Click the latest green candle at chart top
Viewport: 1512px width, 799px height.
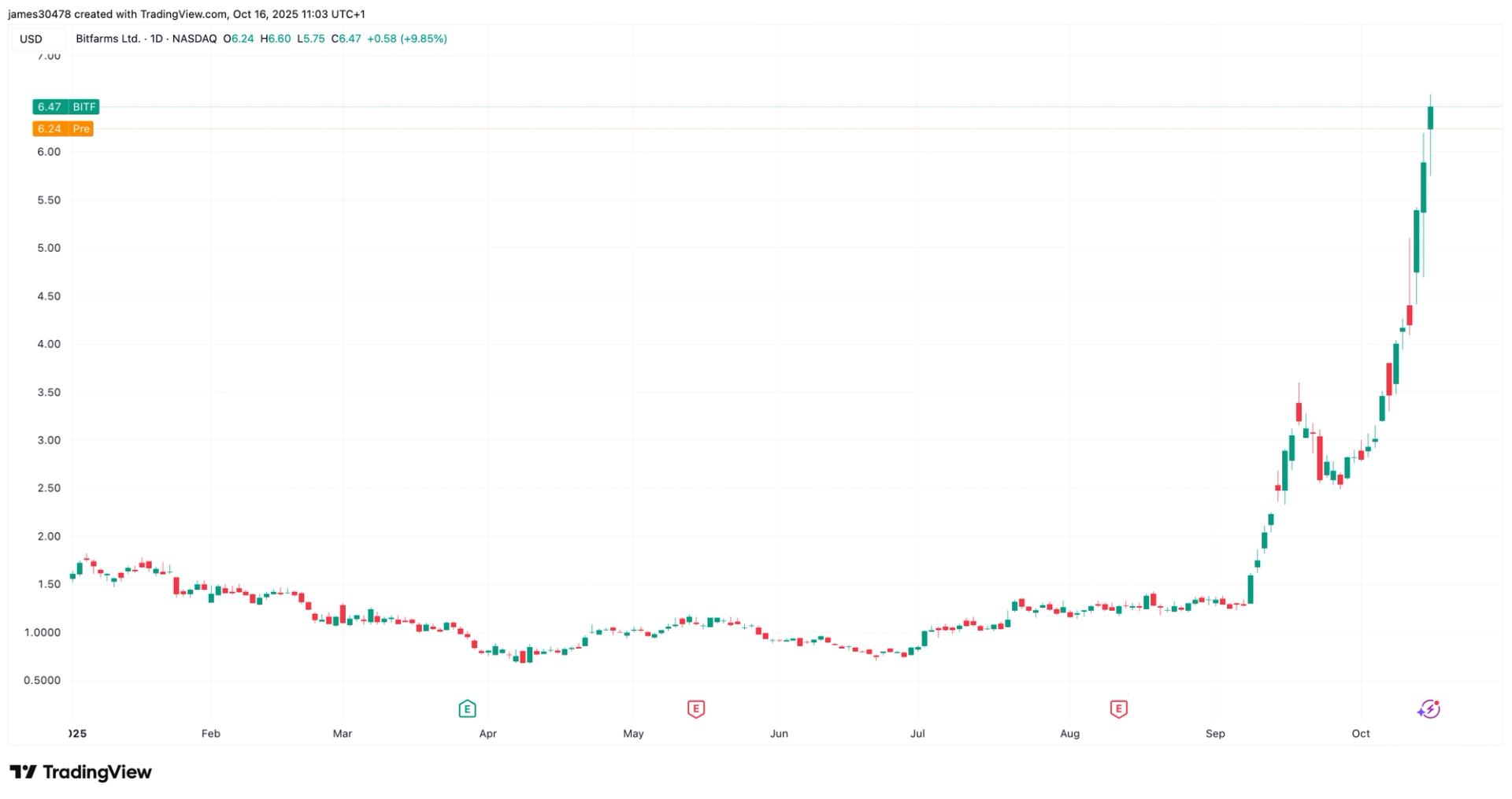pyautogui.click(x=1430, y=118)
